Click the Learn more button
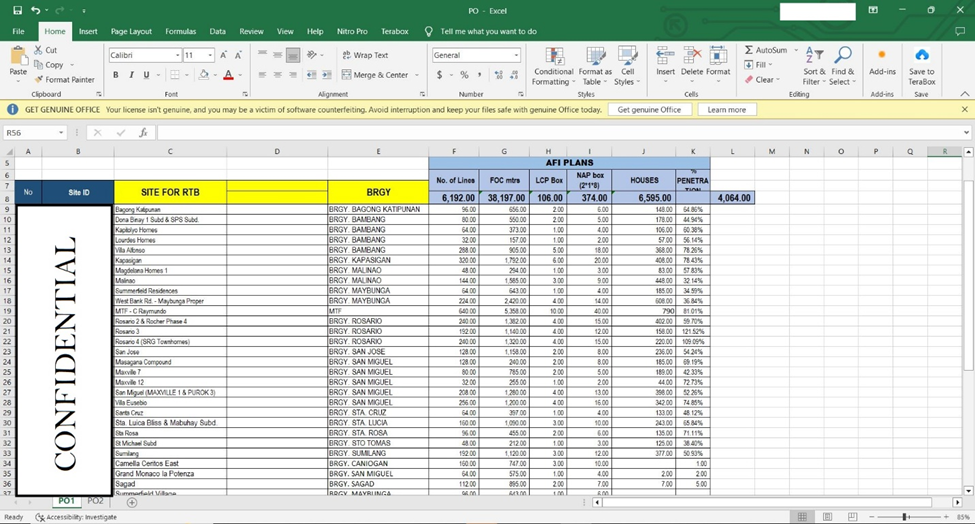 [726, 109]
